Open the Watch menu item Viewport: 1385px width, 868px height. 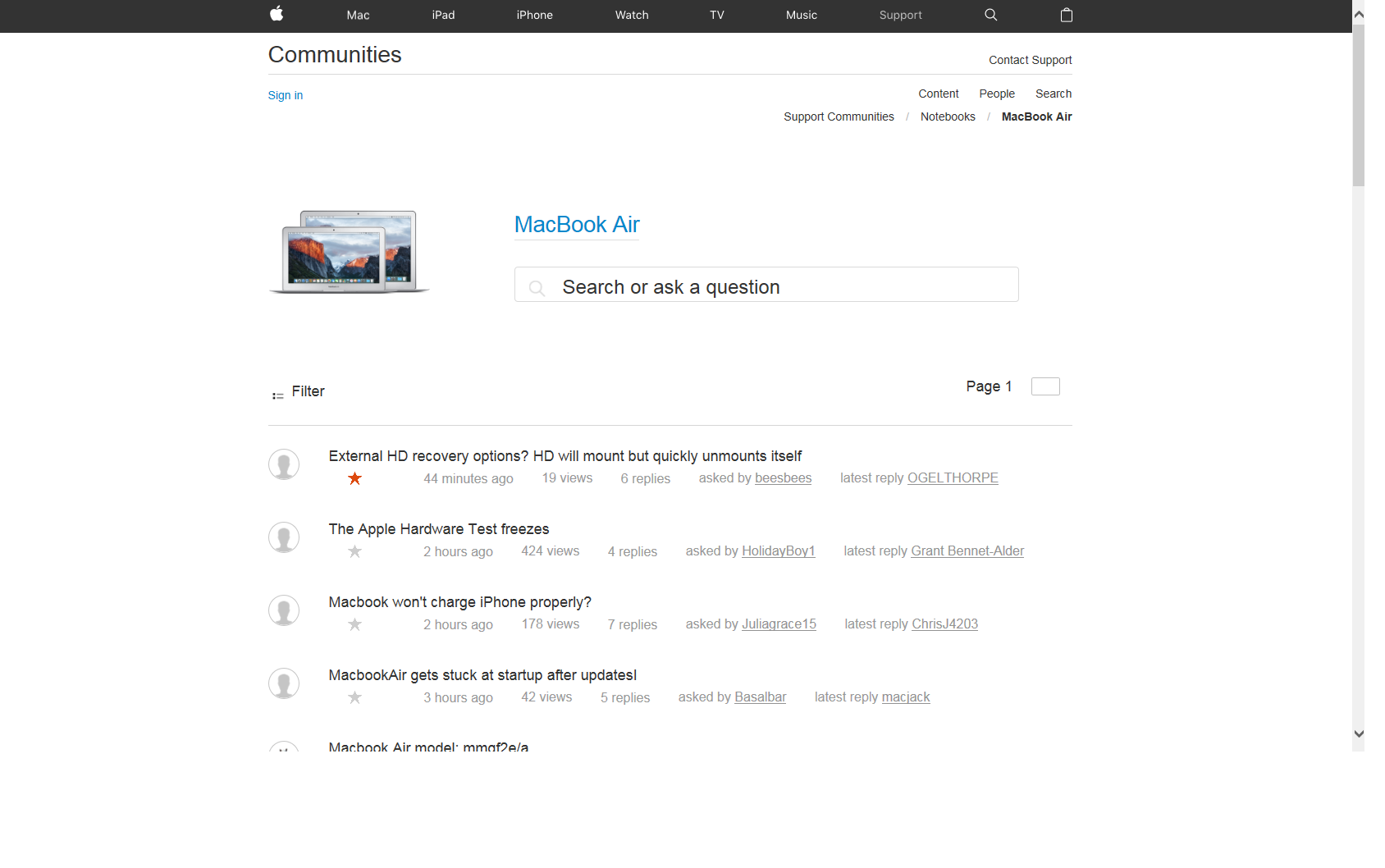pos(632,15)
